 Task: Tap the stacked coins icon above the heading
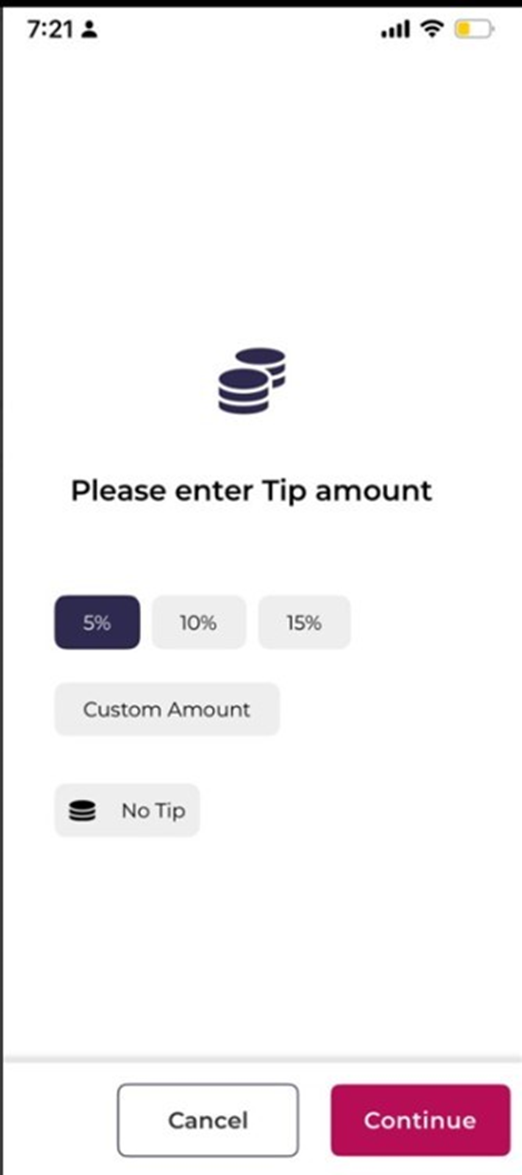coord(252,381)
